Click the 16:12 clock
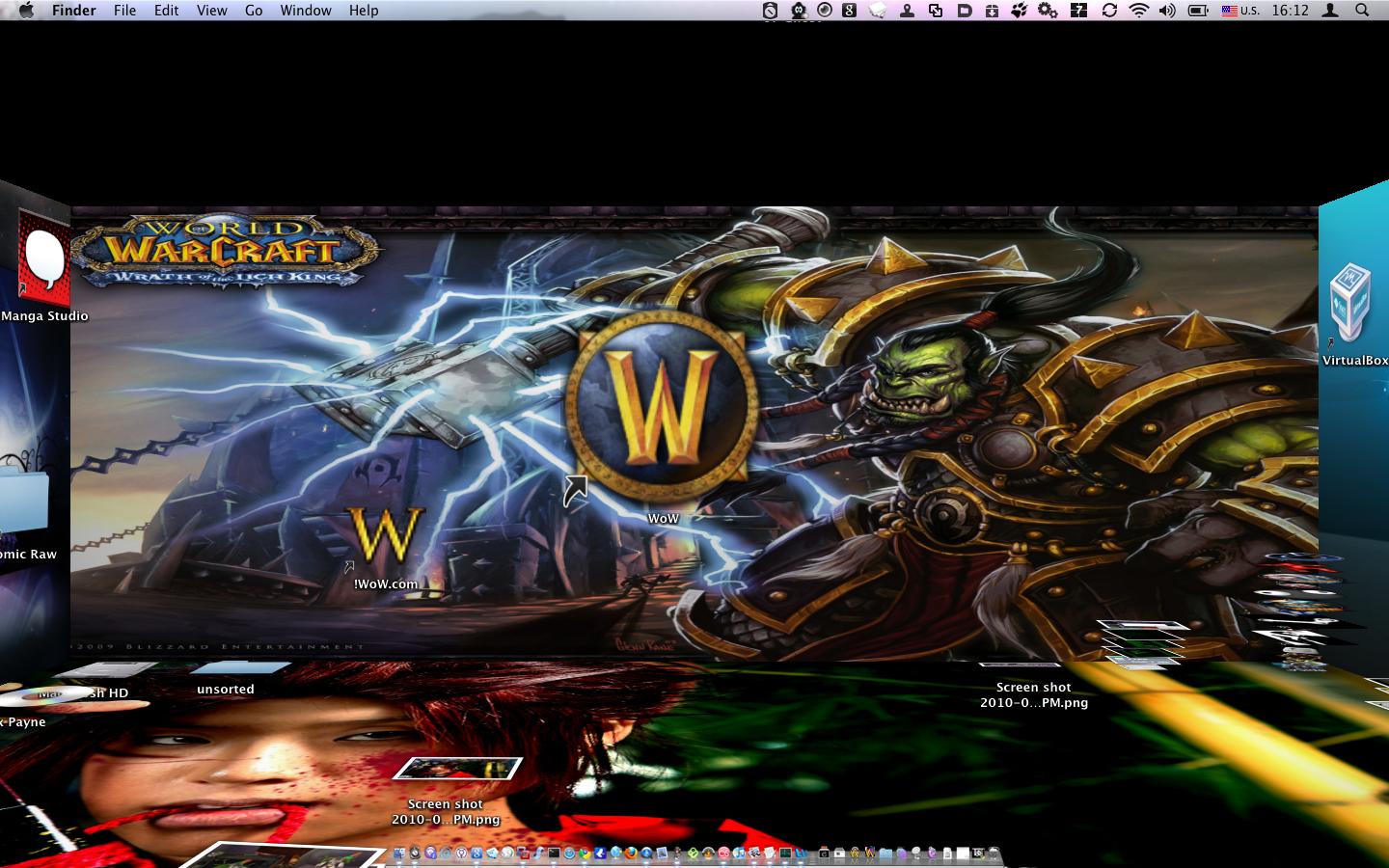Viewport: 1389px width, 868px height. click(x=1290, y=11)
